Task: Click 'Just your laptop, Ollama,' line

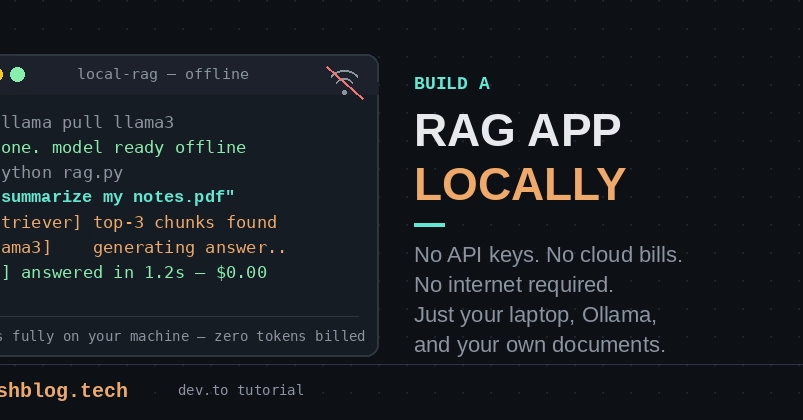Action: pyautogui.click(x=535, y=315)
